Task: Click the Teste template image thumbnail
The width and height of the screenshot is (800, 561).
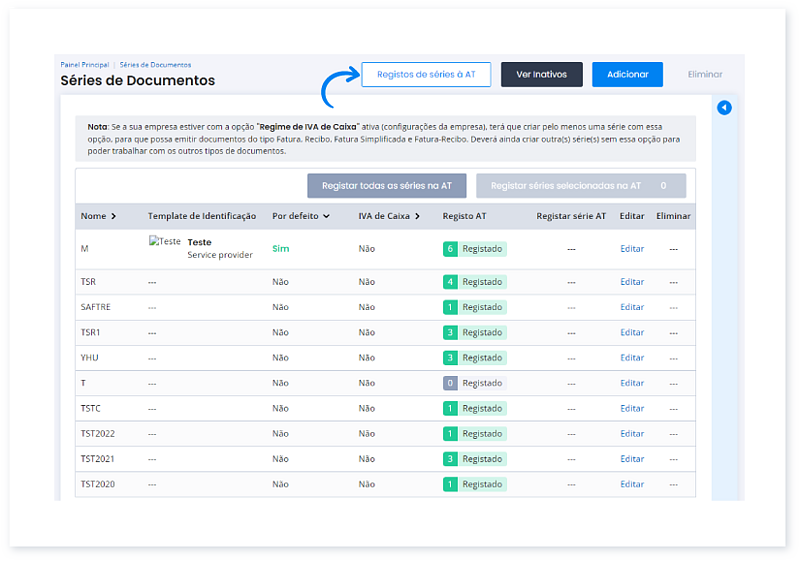Action: (165, 242)
